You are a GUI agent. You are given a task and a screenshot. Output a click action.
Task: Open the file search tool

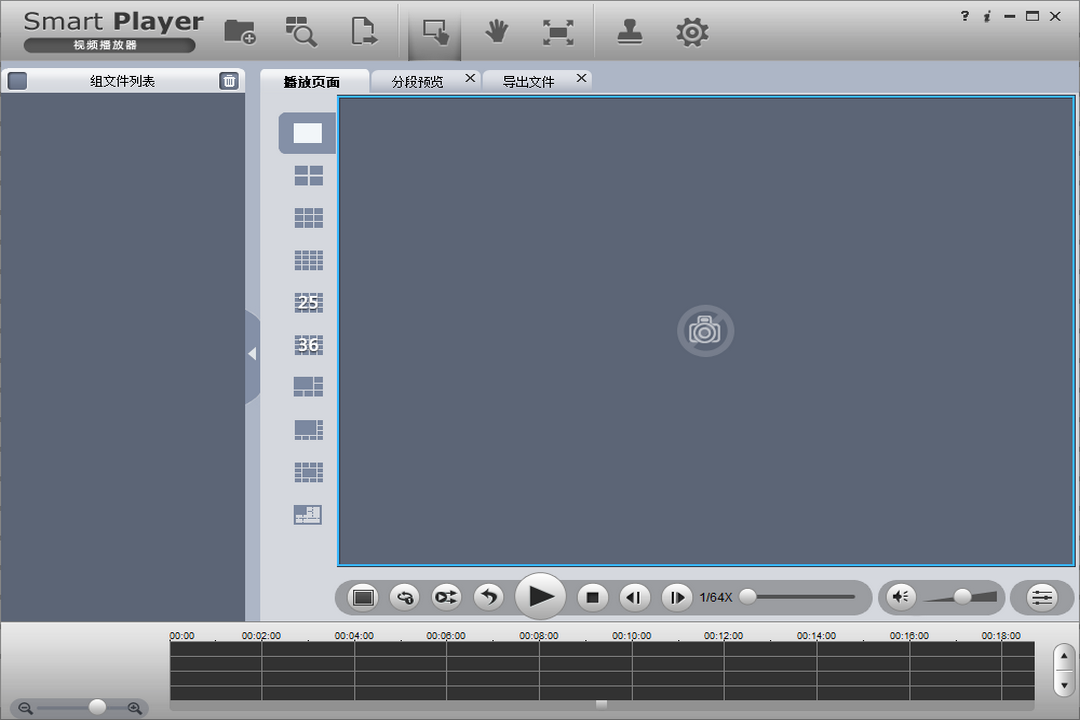[300, 32]
